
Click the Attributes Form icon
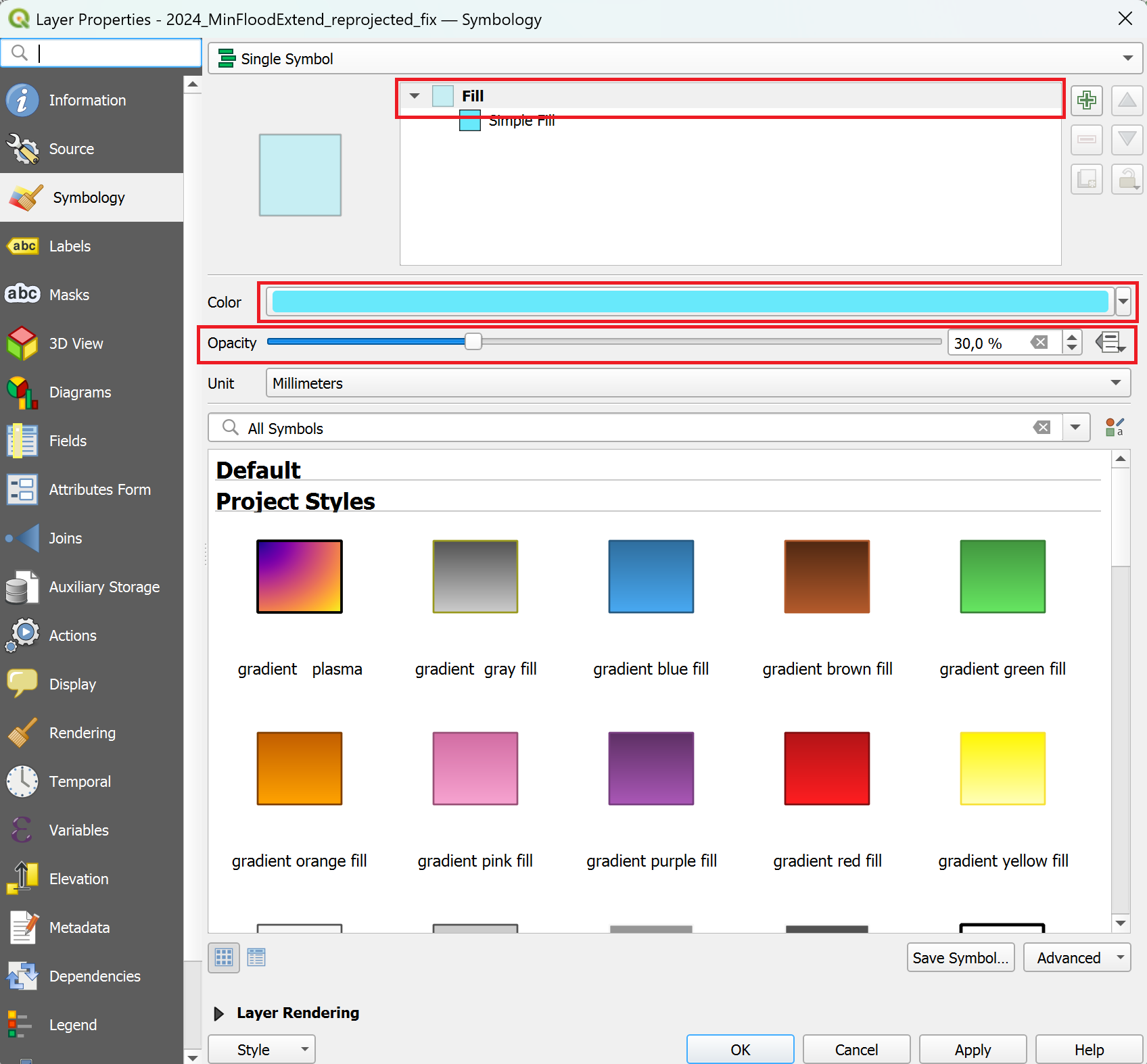(22, 489)
